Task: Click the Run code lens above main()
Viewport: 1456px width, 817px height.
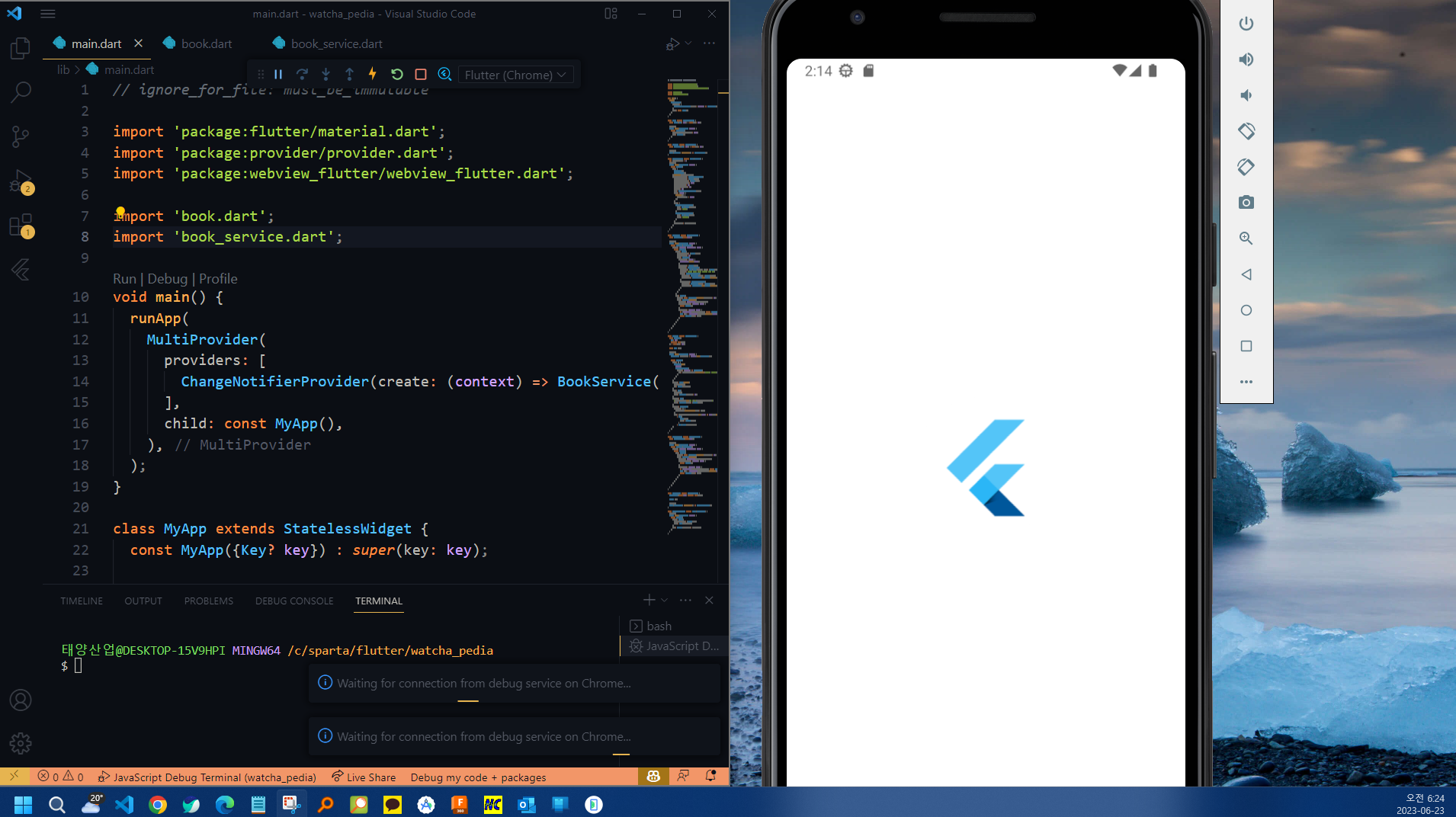Action: point(124,279)
